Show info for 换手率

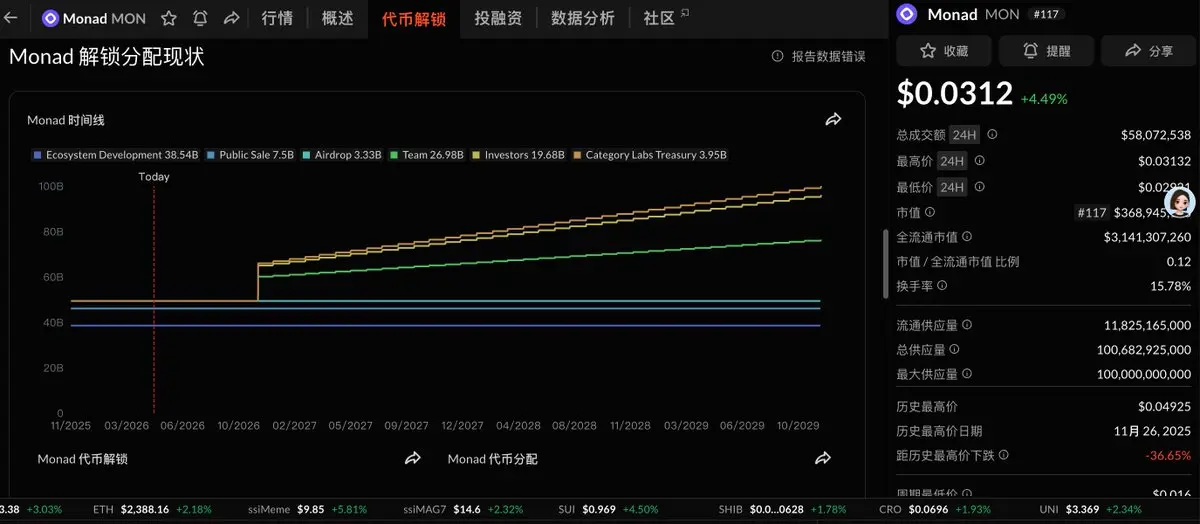[942, 286]
